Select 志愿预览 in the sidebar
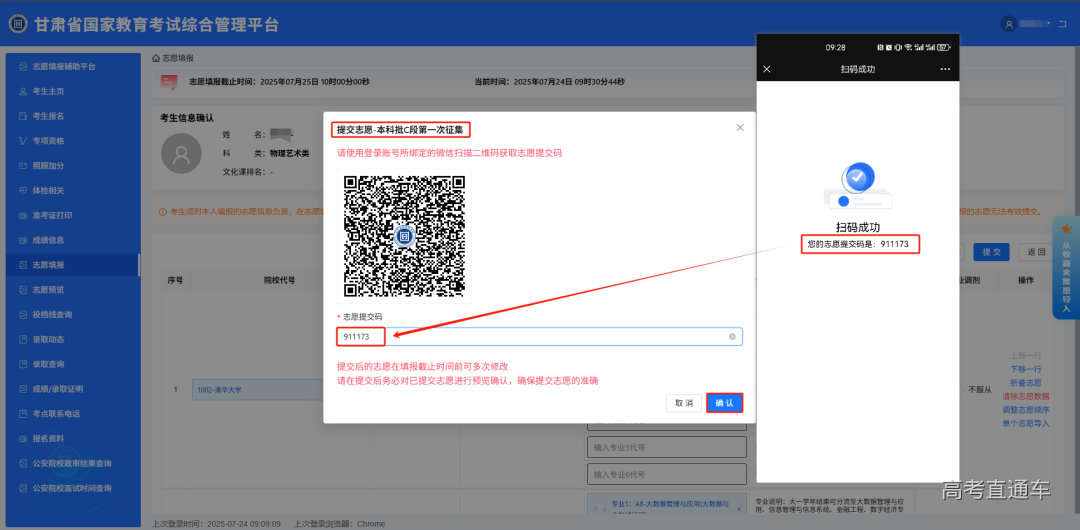The height and width of the screenshot is (530, 1080). pos(48,290)
